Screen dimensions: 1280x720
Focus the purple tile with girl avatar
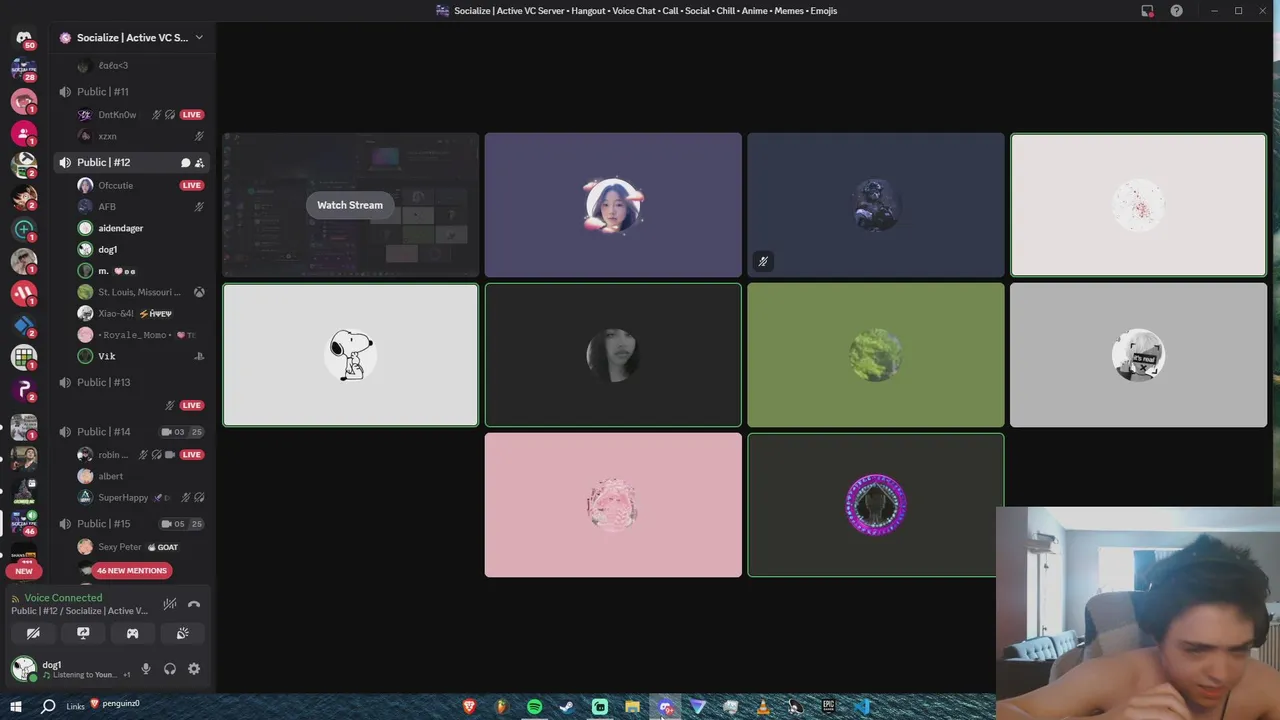tap(613, 205)
